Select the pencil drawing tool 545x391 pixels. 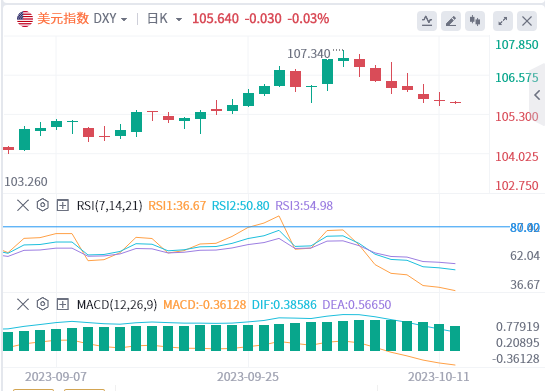[x=451, y=21]
